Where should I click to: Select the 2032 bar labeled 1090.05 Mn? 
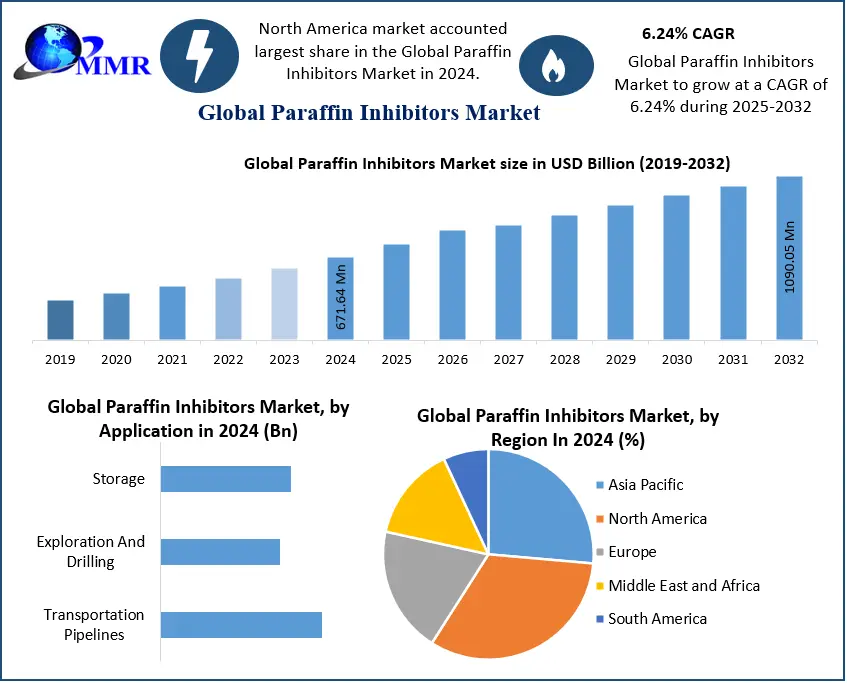pos(789,258)
